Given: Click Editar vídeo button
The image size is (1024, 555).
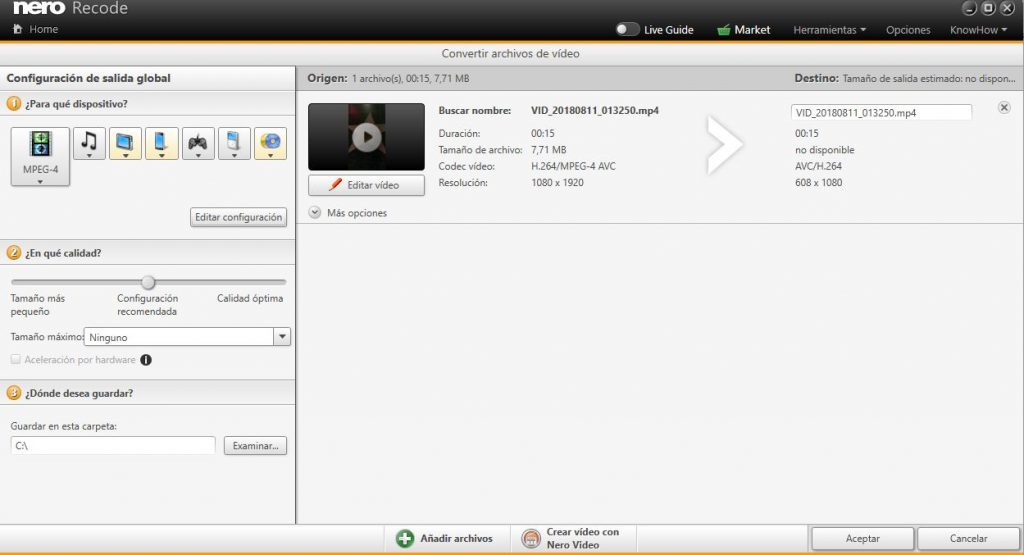Looking at the screenshot, I should pyautogui.click(x=366, y=185).
